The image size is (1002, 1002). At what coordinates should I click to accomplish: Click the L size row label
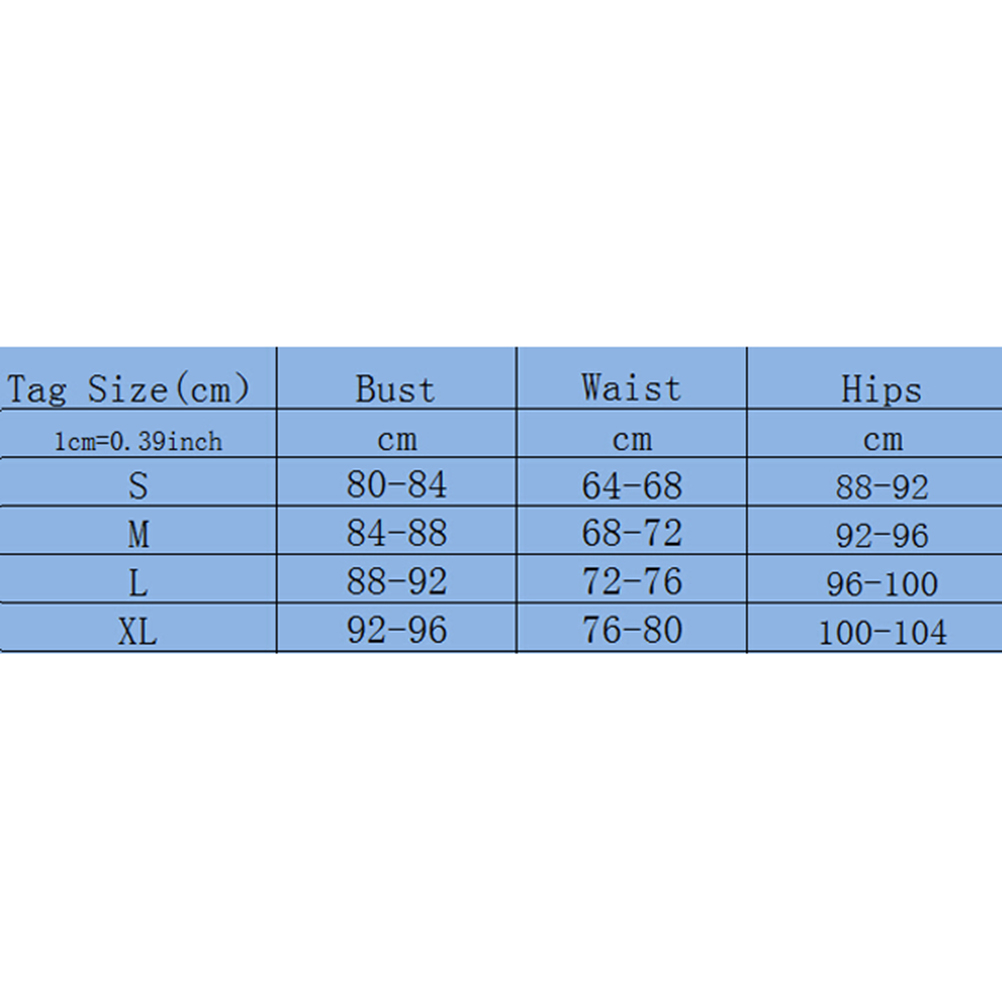click(138, 582)
